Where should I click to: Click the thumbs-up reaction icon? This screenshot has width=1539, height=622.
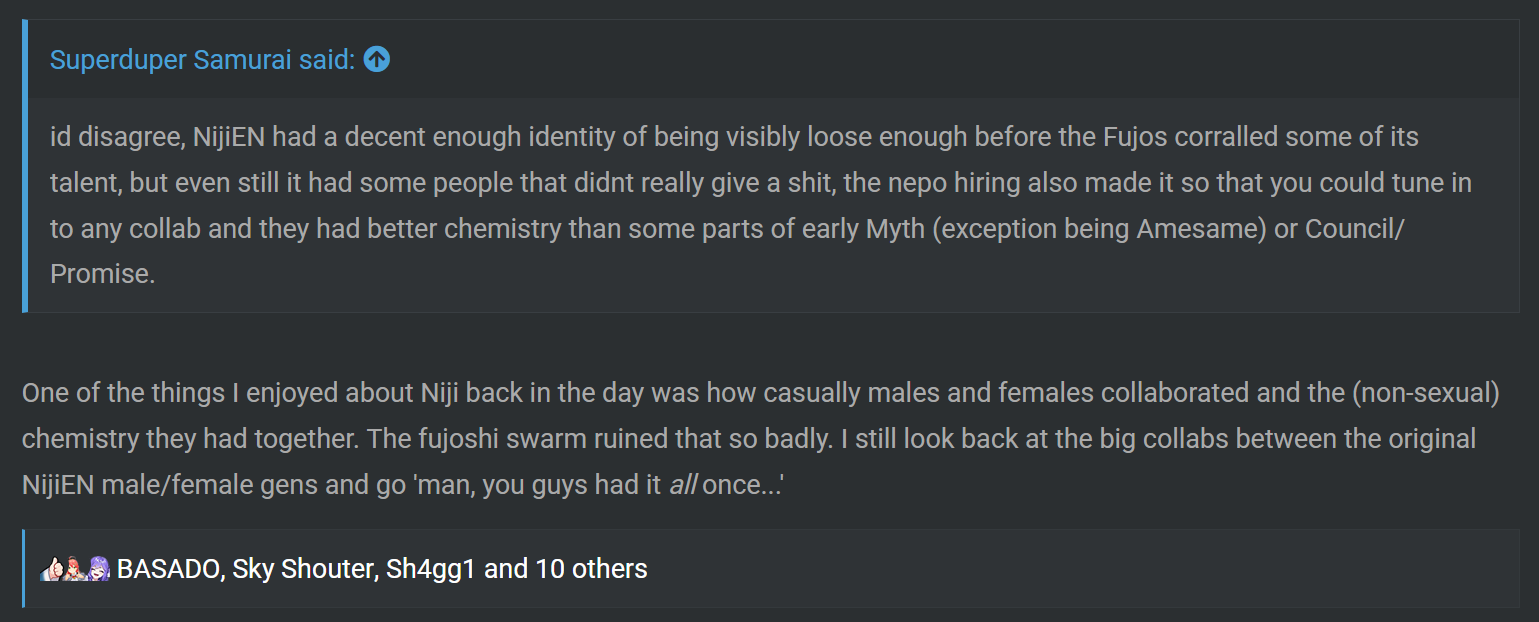tap(51, 569)
